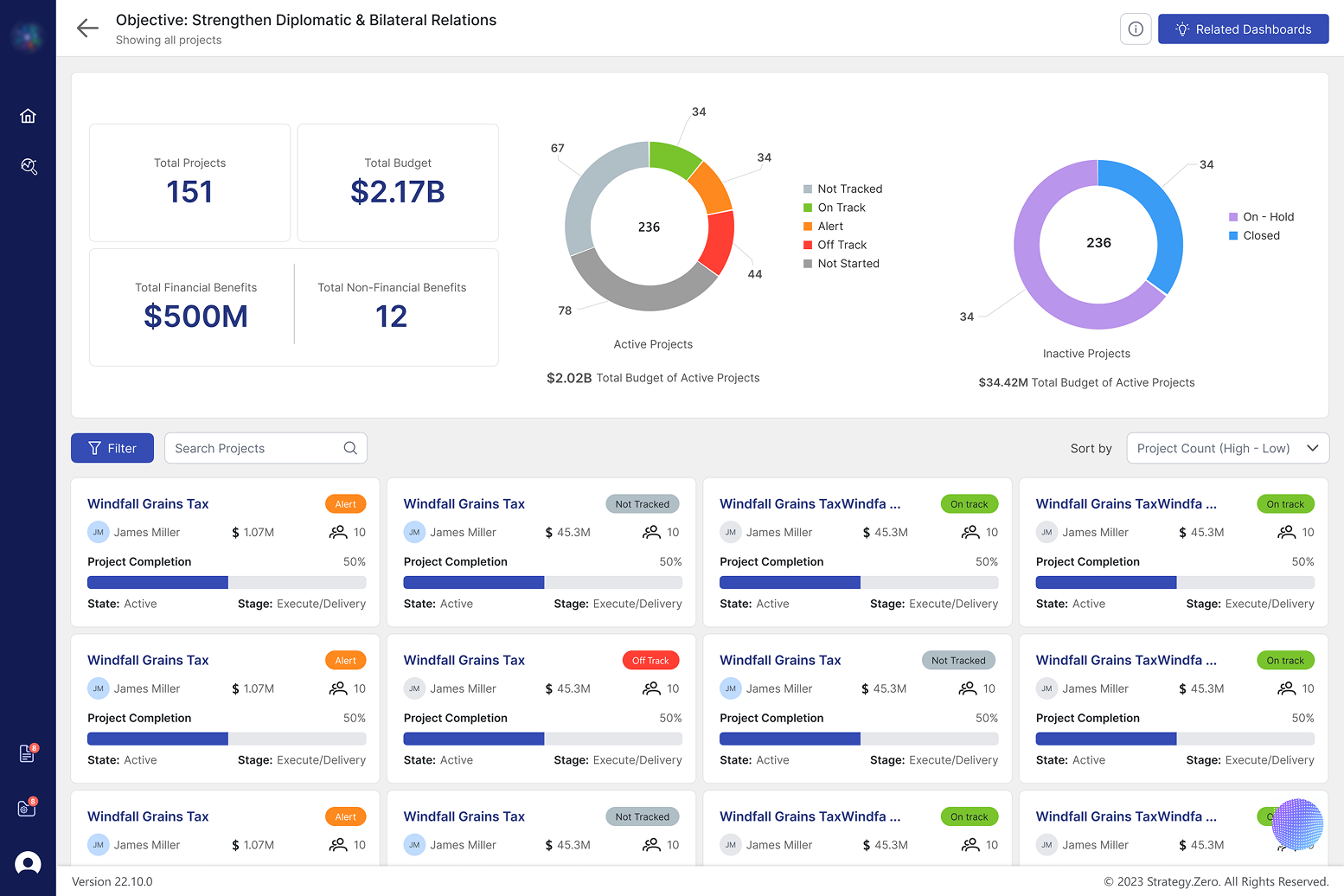This screenshot has height=896, width=1344.
Task: Open the Filter panel
Action: coord(112,448)
